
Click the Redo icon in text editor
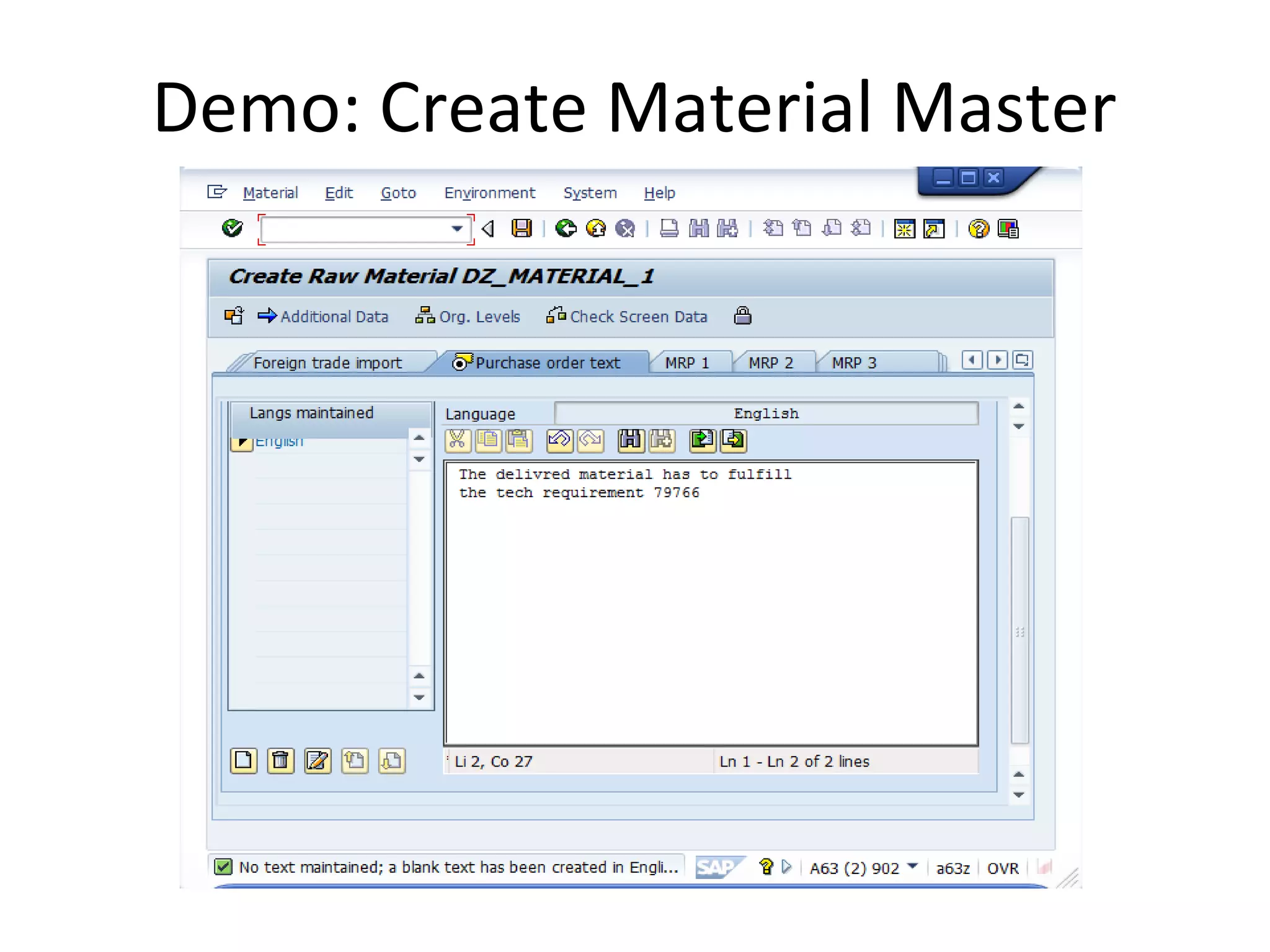pyautogui.click(x=590, y=440)
